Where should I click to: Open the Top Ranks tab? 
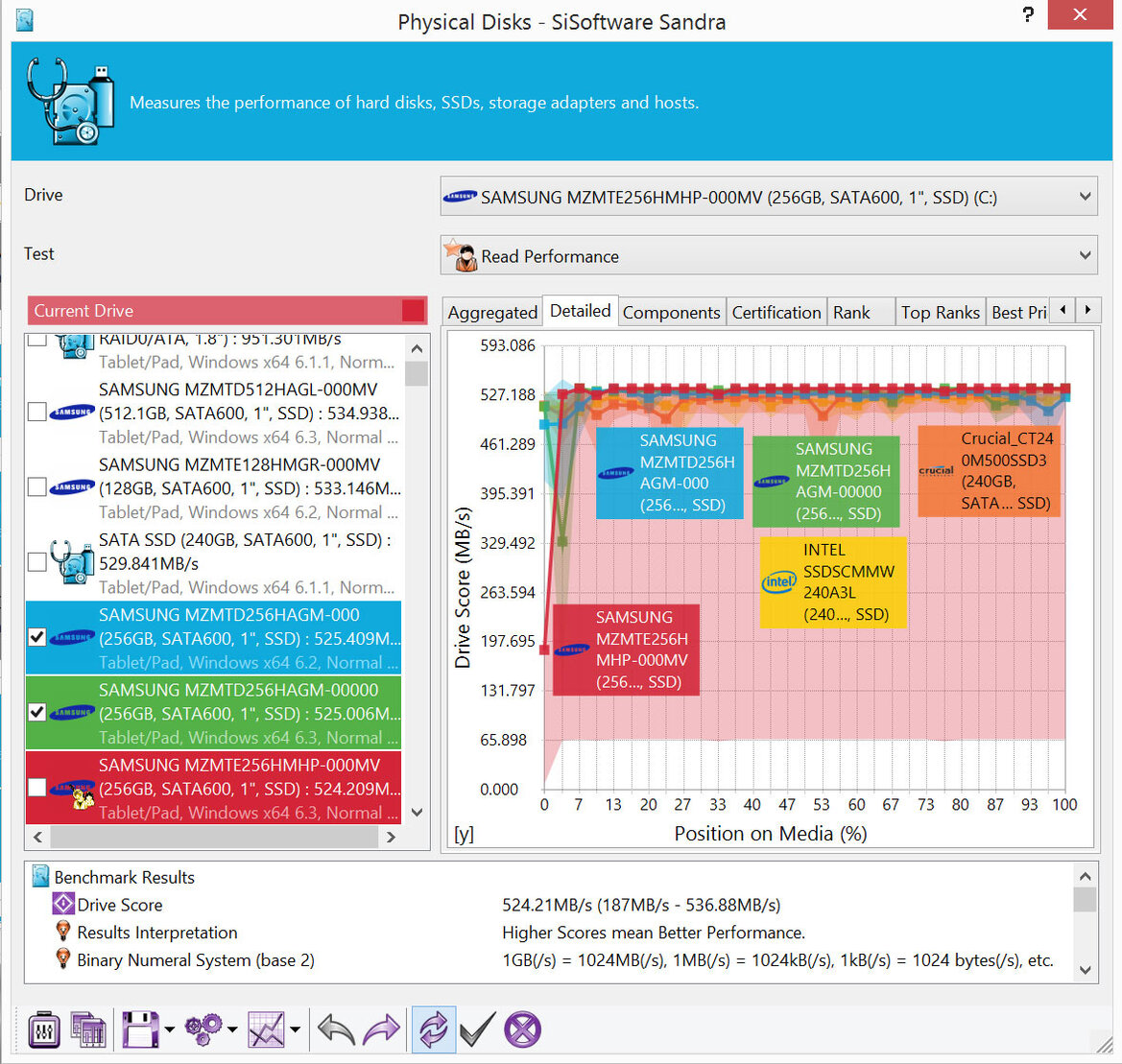coord(941,313)
